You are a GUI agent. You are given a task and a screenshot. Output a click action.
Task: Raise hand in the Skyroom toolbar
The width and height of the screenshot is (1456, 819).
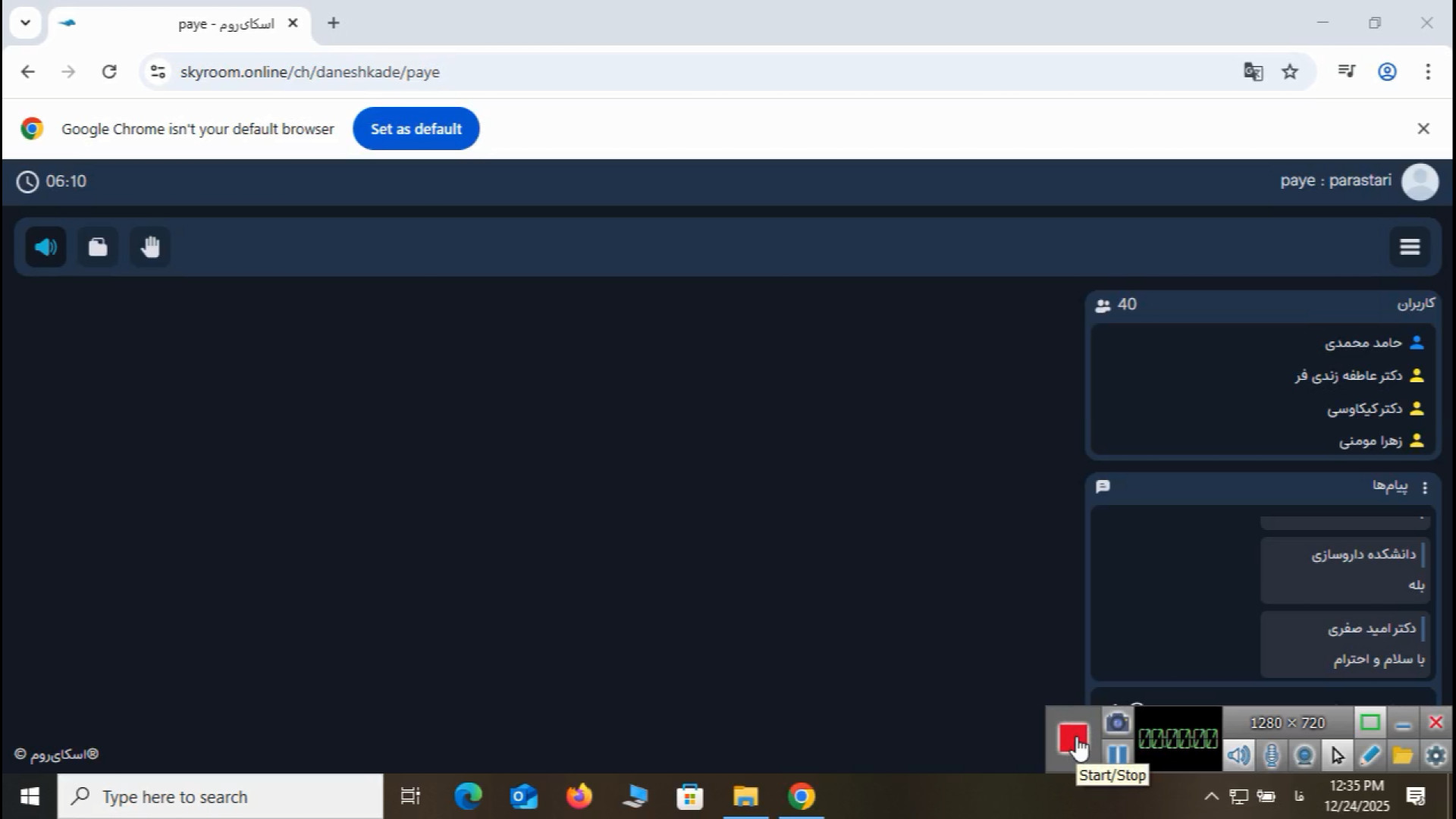tap(150, 247)
